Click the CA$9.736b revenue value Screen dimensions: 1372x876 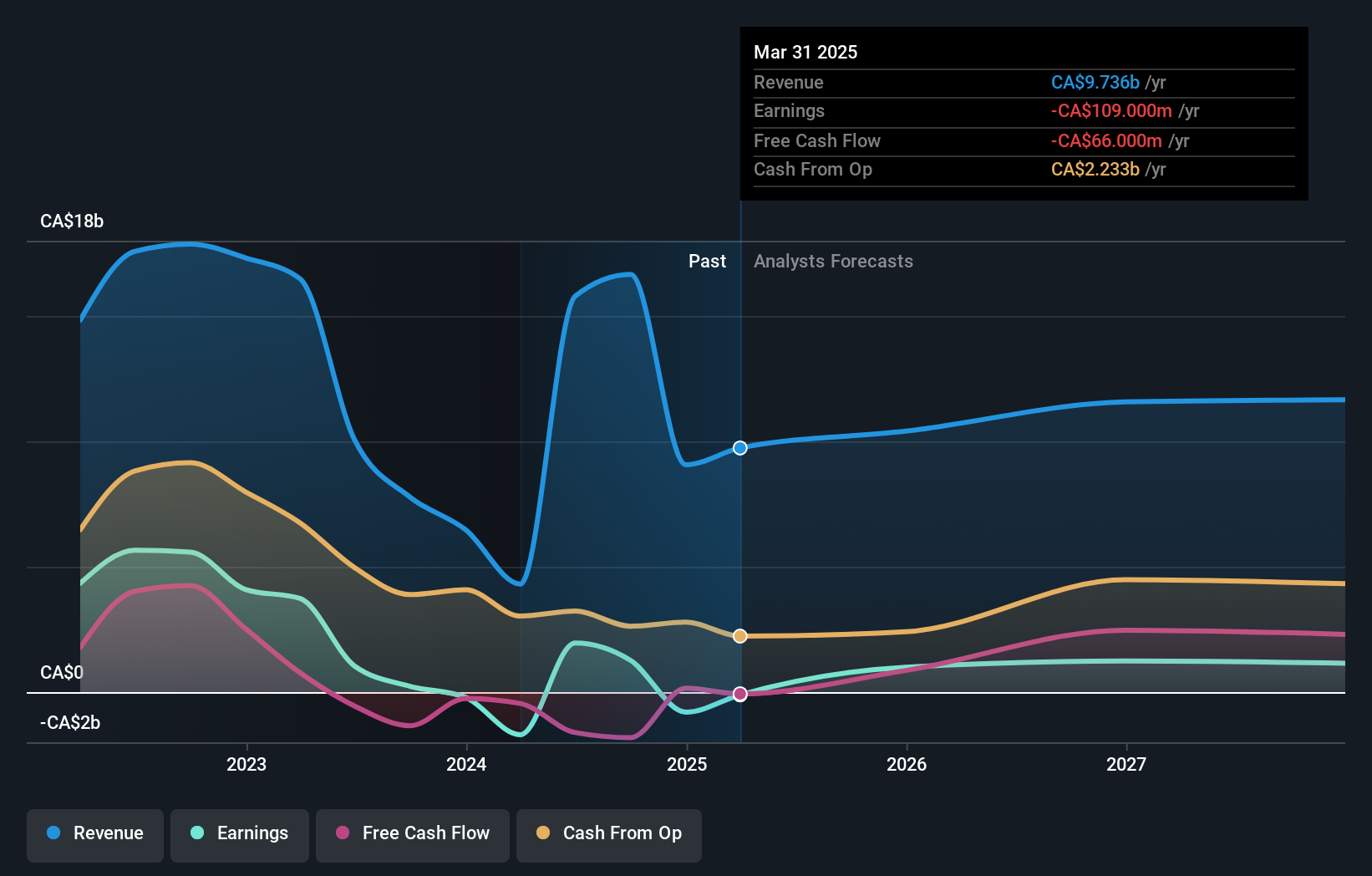1095,82
